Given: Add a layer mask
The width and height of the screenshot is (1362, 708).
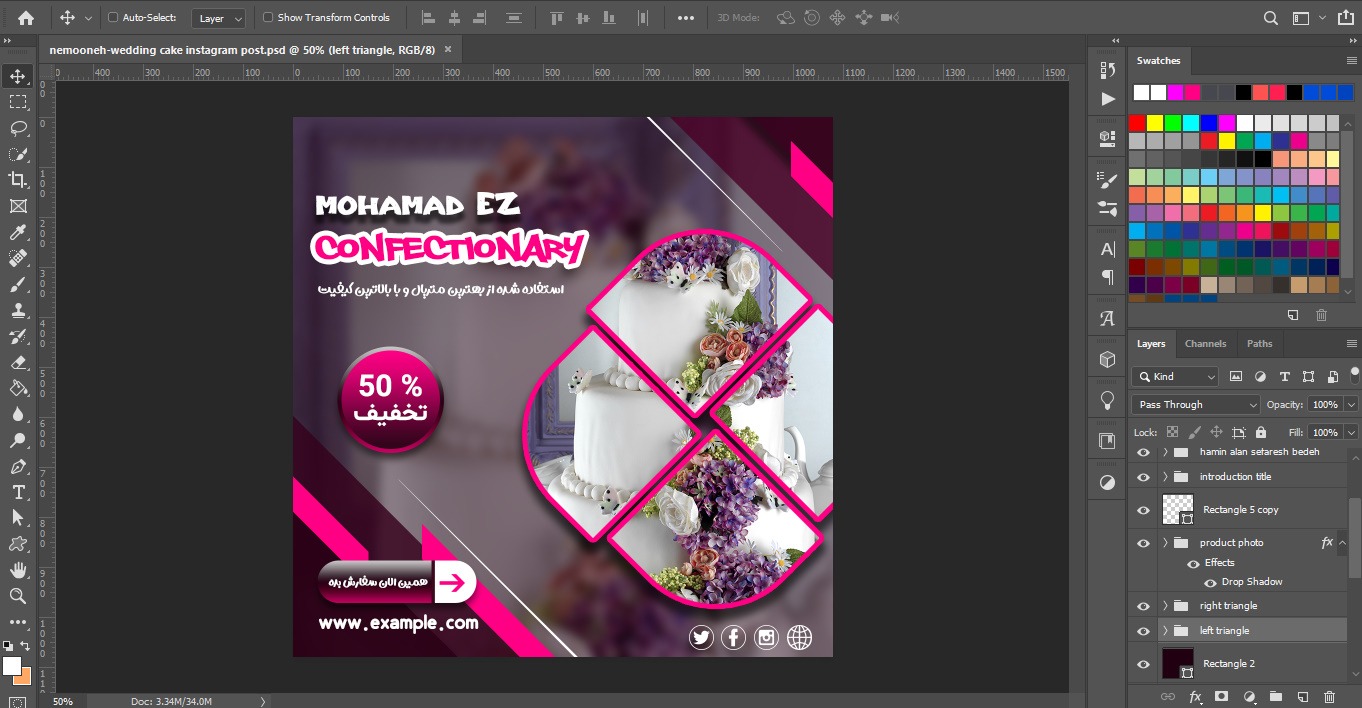Looking at the screenshot, I should 1221,696.
